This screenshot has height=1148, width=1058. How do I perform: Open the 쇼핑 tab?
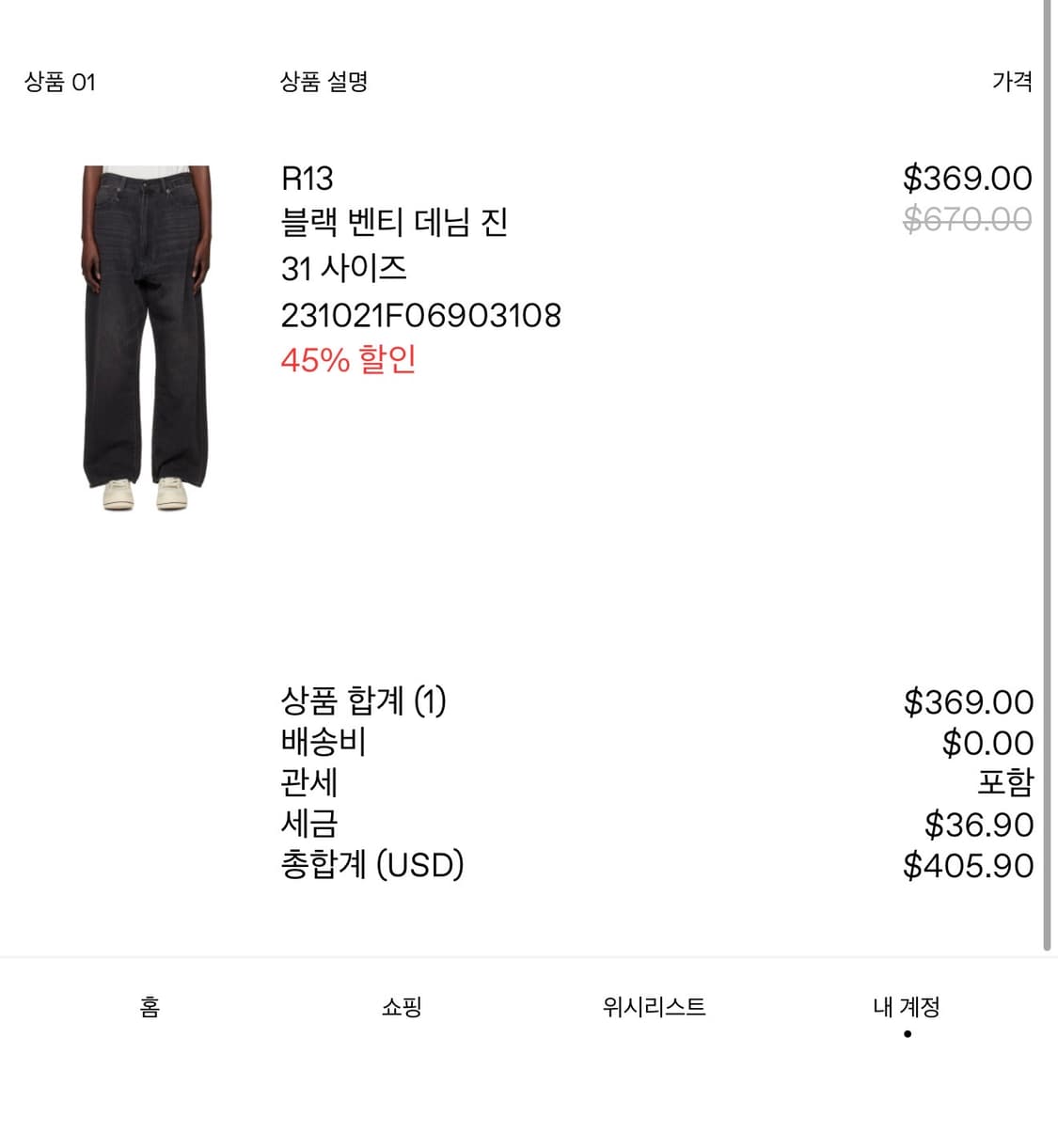(402, 1007)
